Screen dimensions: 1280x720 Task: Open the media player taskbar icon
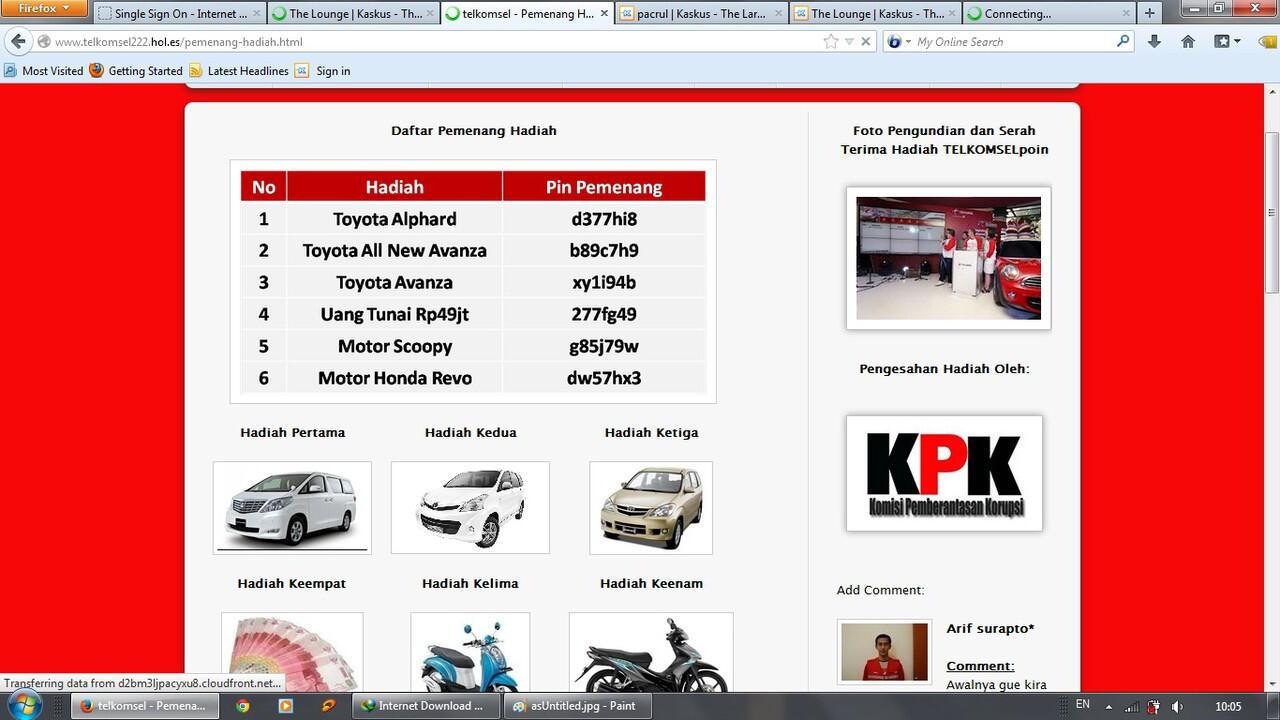tap(285, 706)
